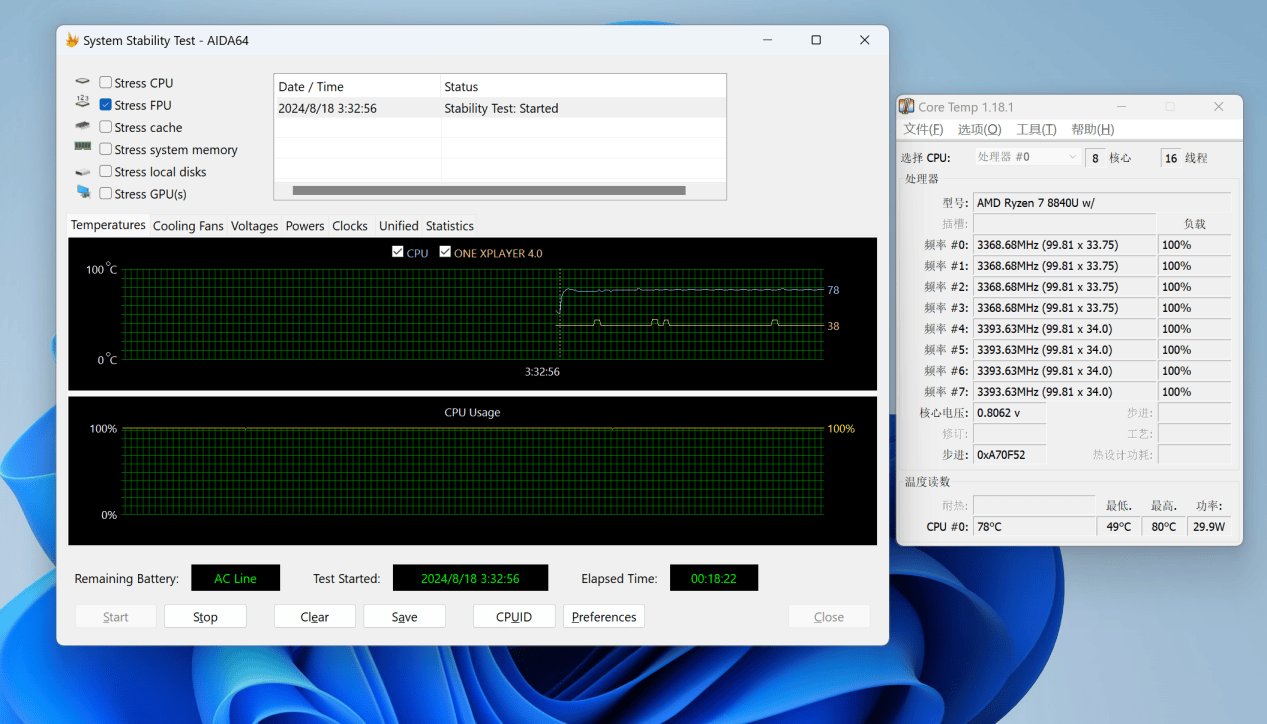Click the CPU #0 temperature reading 78°C
This screenshot has height=724, width=1267.
point(1034,527)
